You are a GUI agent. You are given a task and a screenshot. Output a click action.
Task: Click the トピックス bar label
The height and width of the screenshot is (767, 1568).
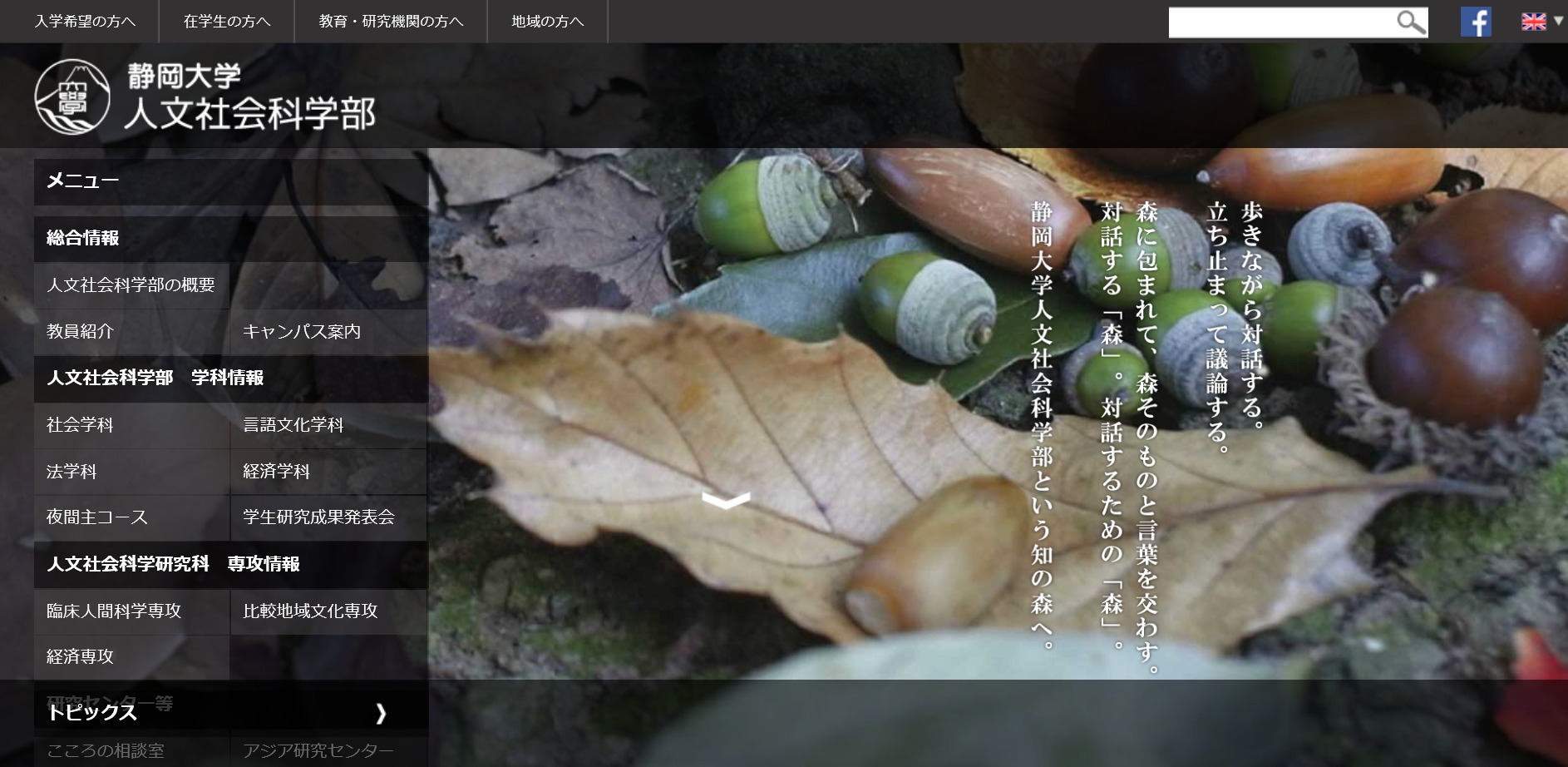point(92,713)
